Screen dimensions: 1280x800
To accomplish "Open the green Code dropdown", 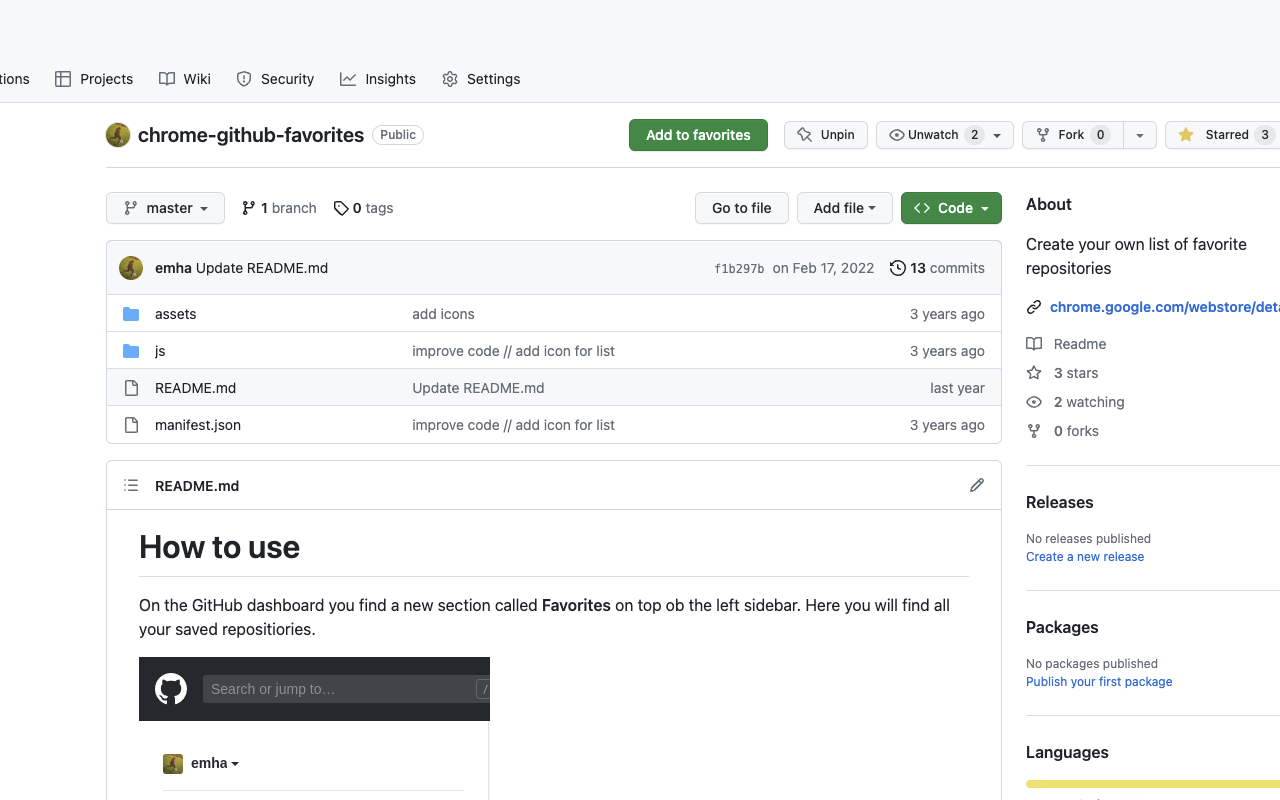I will (951, 208).
